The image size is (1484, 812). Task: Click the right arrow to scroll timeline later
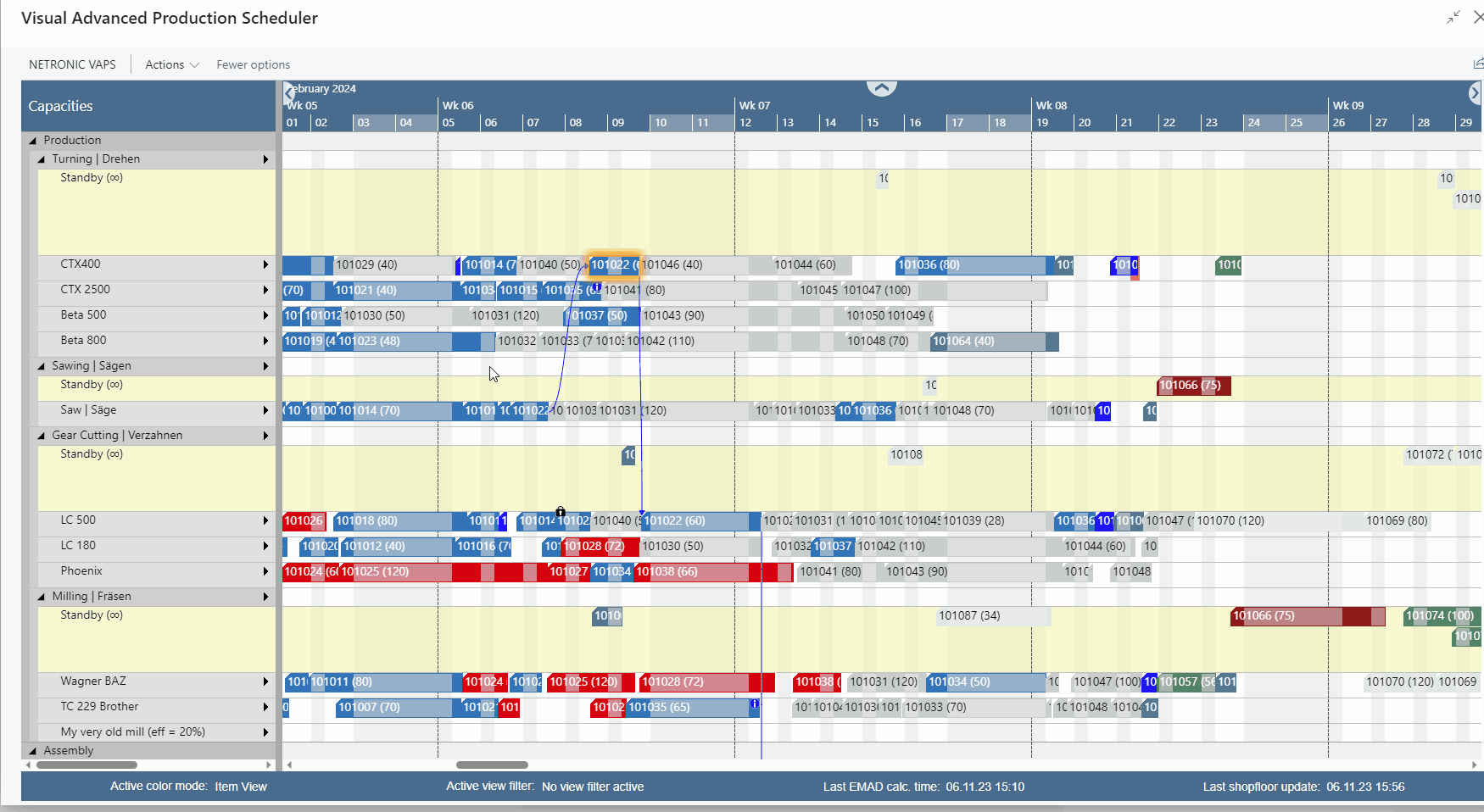[x=1477, y=93]
